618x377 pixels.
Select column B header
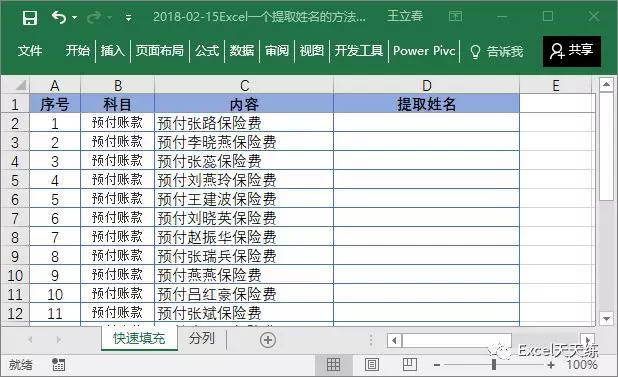(x=117, y=85)
